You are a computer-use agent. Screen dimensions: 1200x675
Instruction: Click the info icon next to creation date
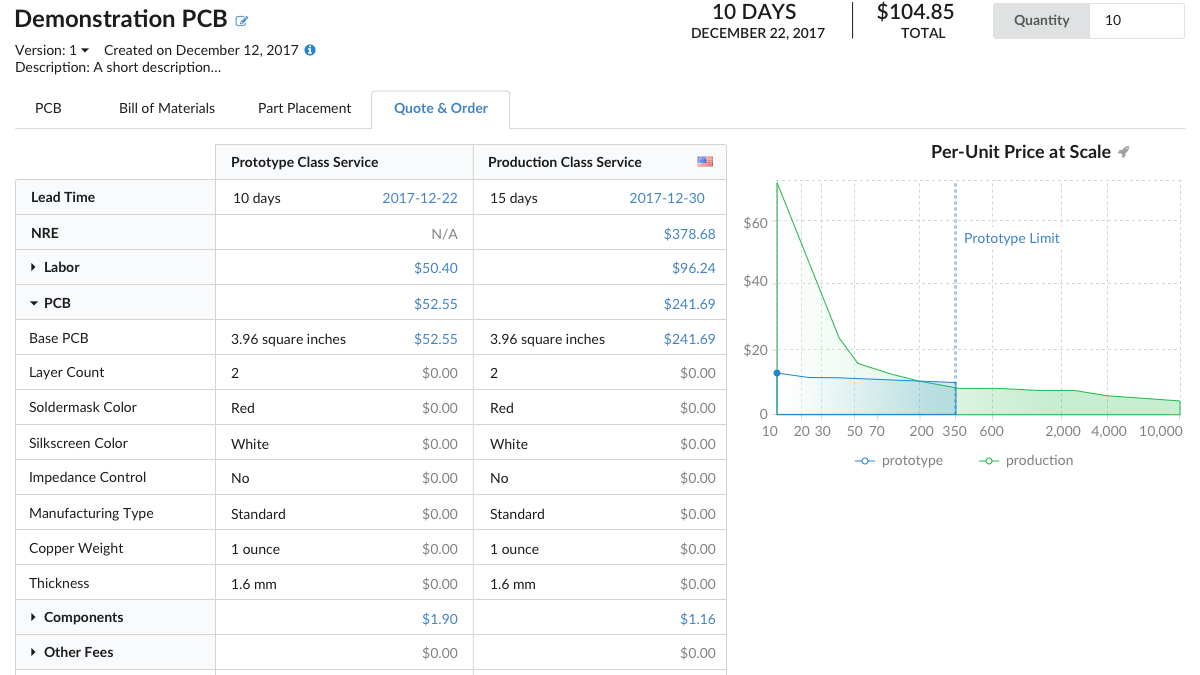310,50
